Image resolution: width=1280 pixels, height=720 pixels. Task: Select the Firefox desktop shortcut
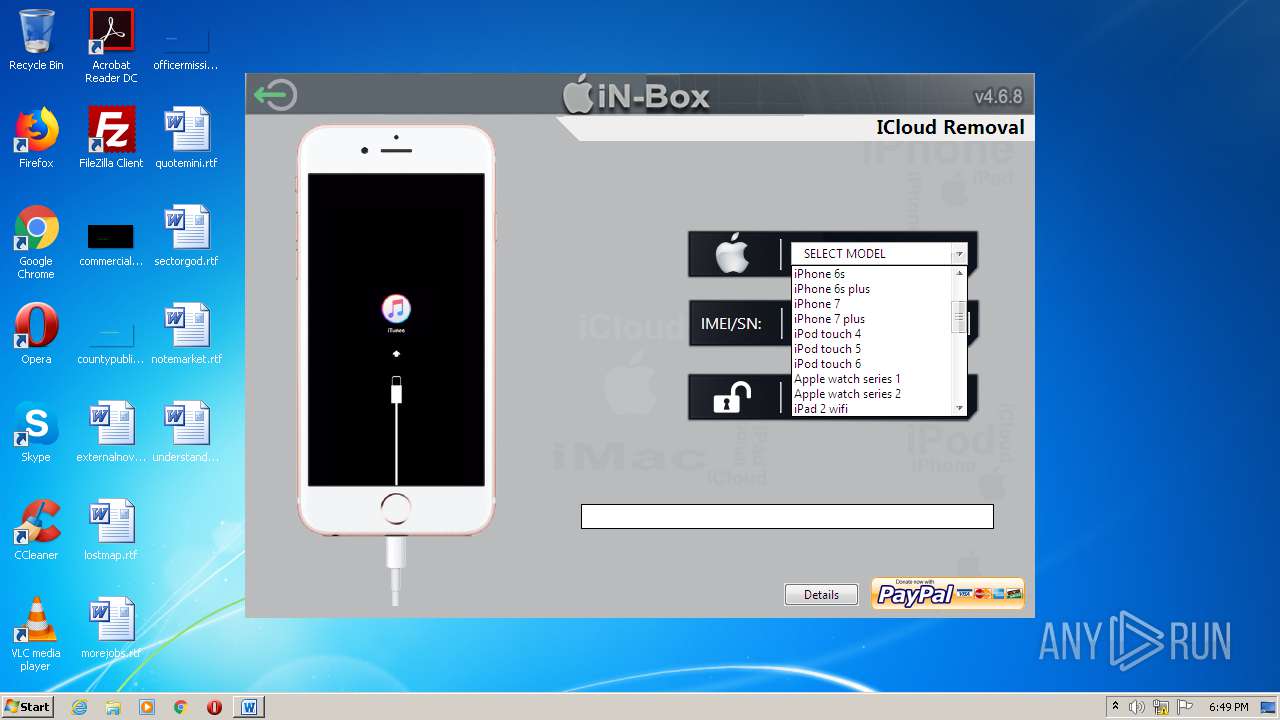pos(36,138)
